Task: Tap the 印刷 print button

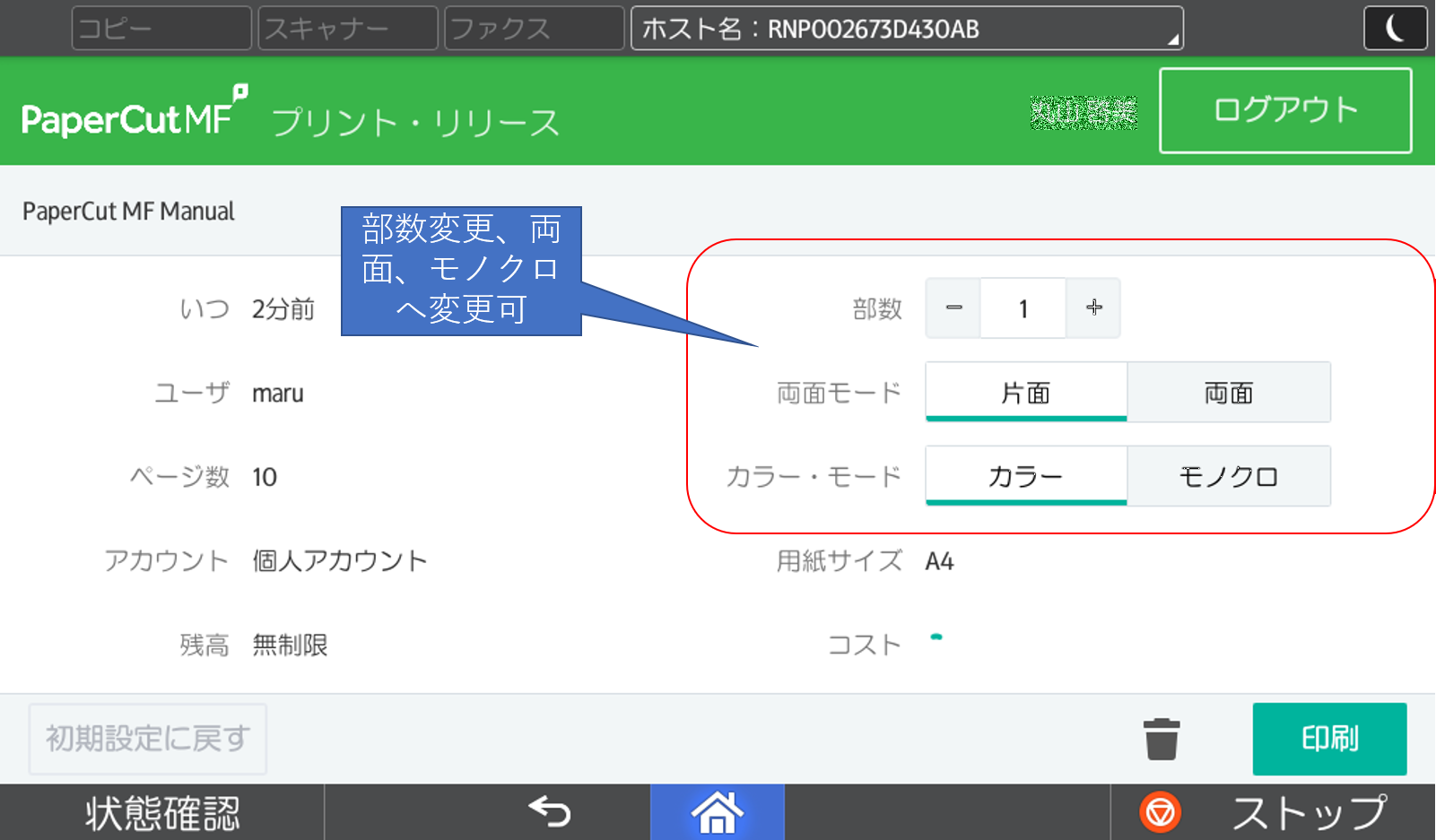Action: 1329,739
